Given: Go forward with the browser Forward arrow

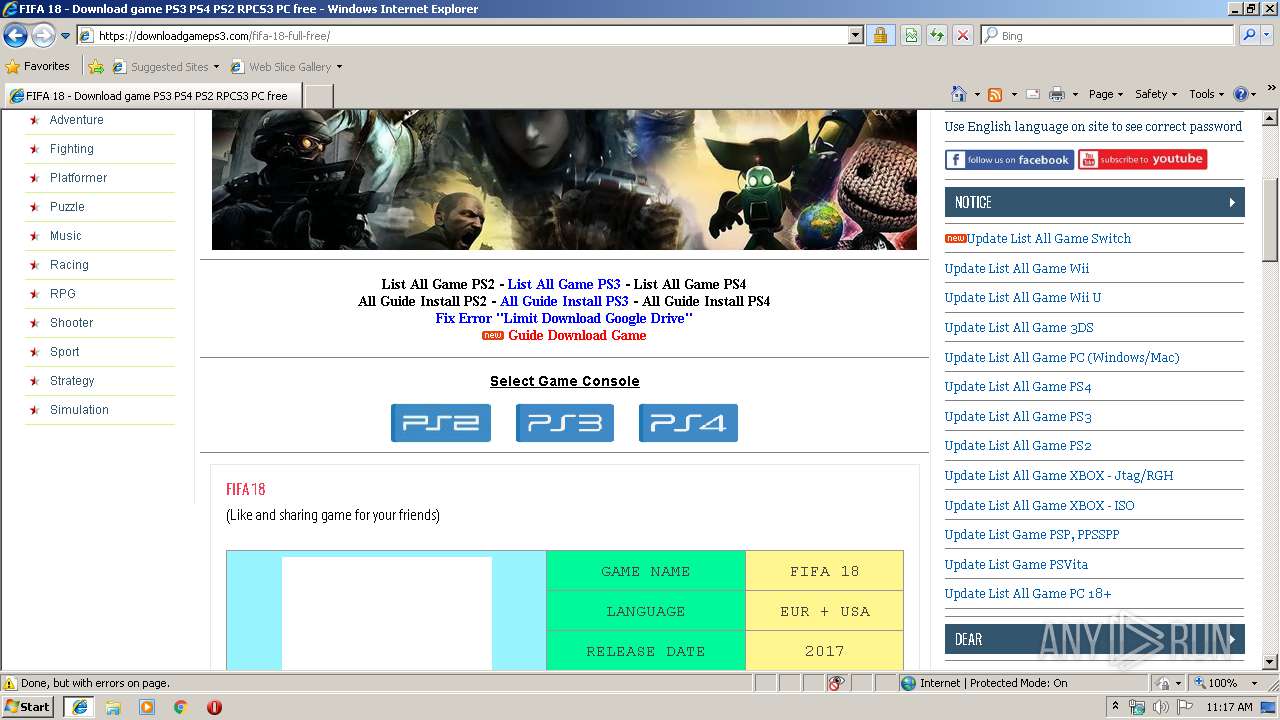Looking at the screenshot, I should pos(43,36).
